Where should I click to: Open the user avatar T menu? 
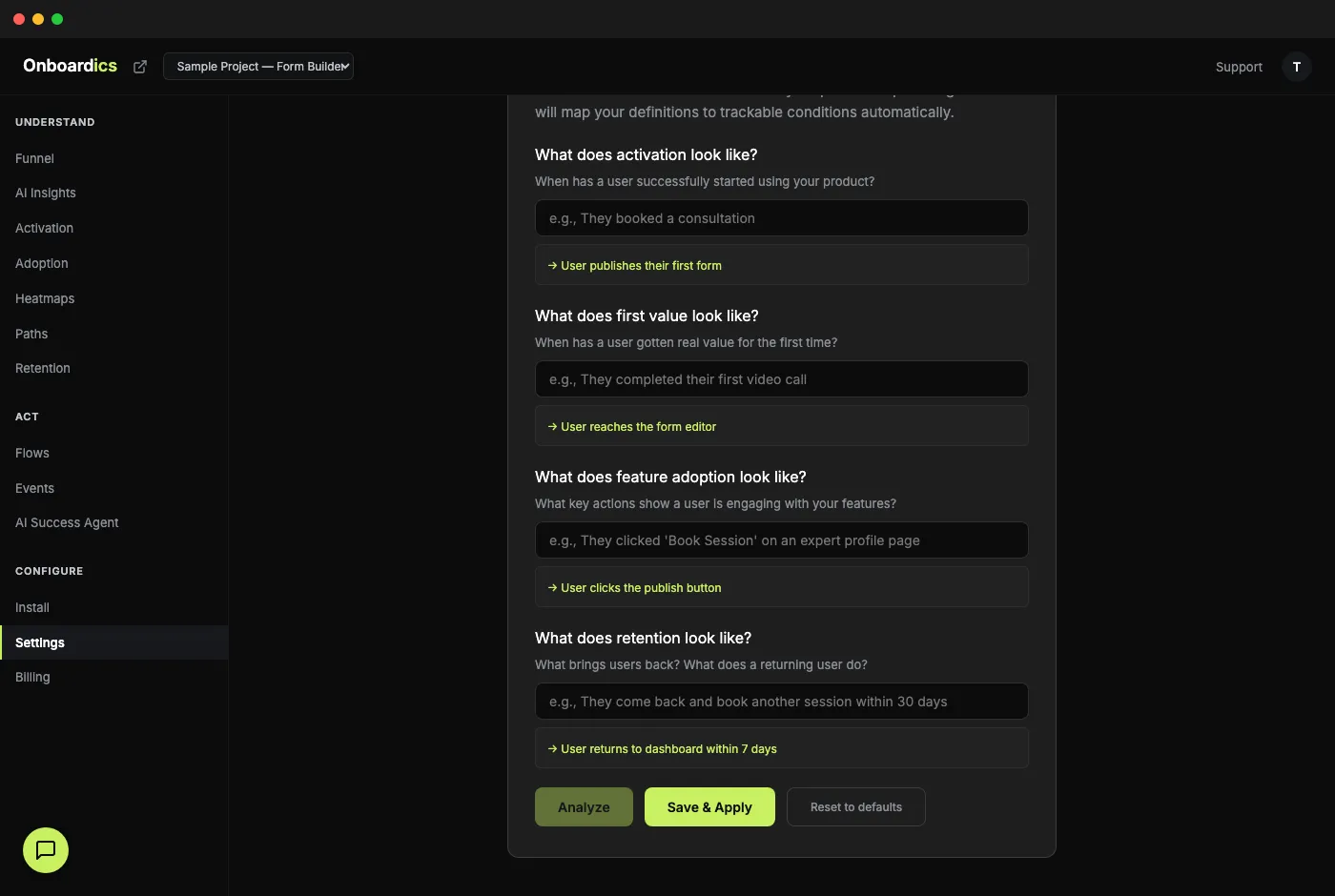(1296, 67)
